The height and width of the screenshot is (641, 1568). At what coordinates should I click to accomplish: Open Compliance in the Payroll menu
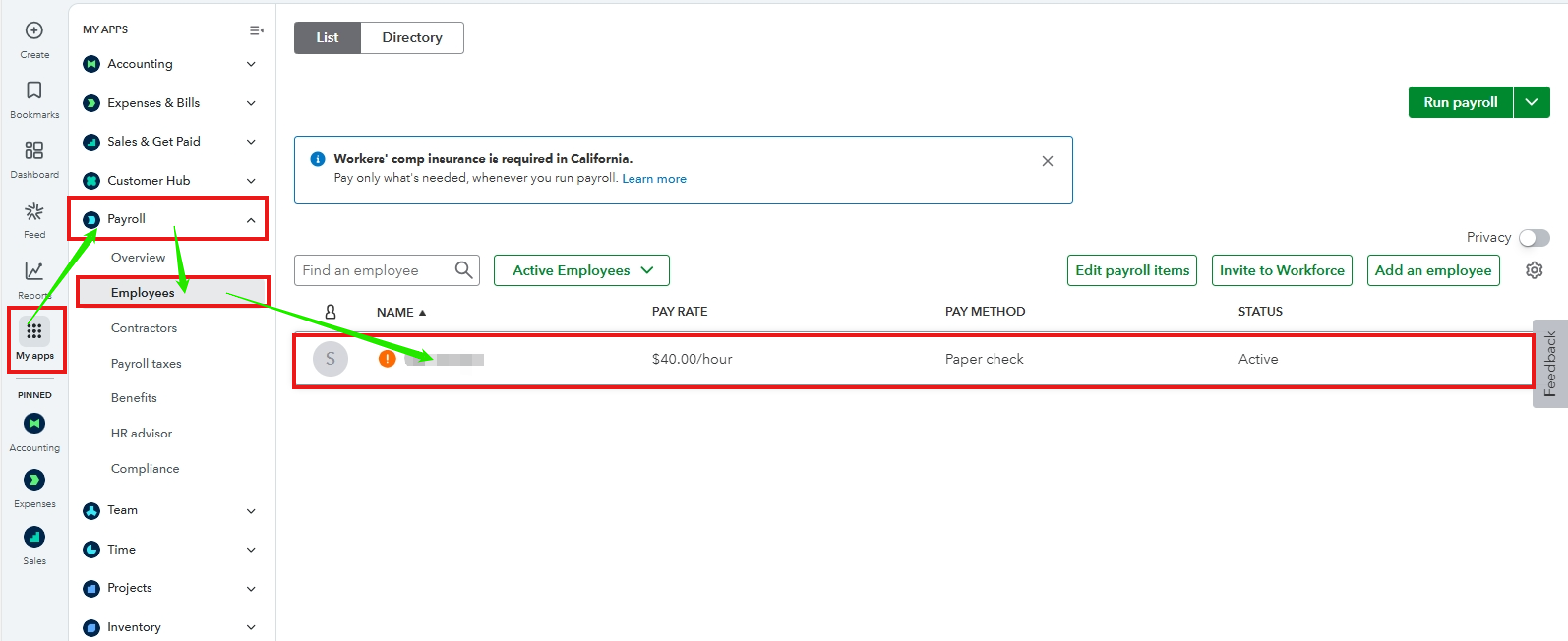point(145,469)
